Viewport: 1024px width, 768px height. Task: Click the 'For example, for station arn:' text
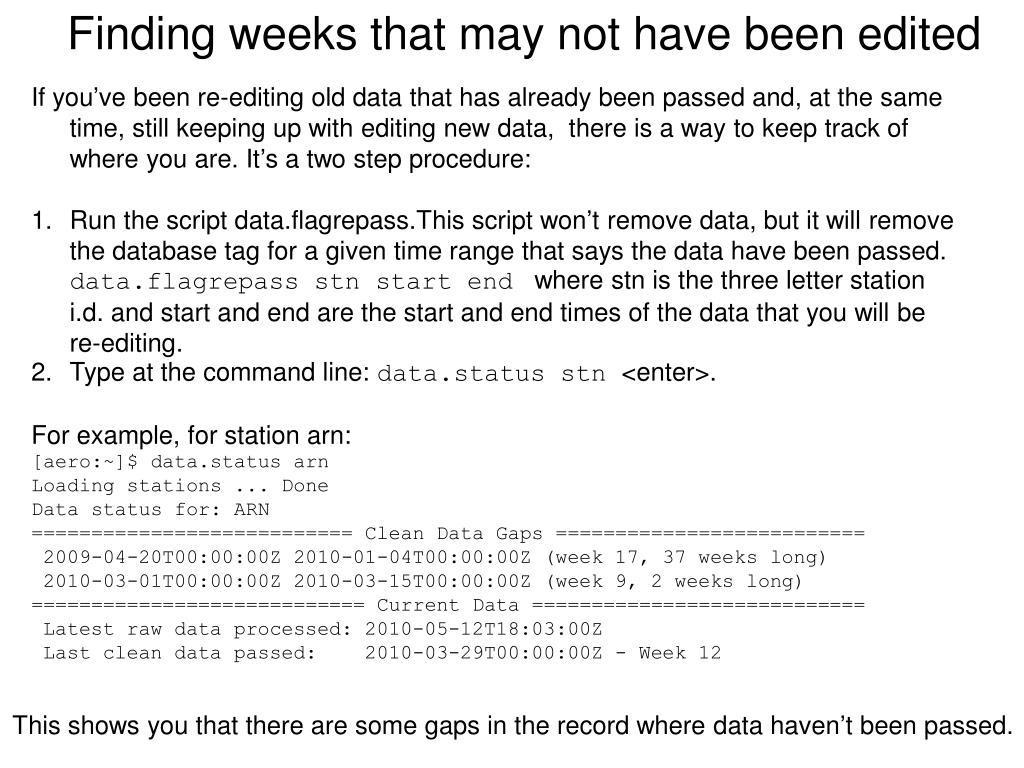[x=191, y=435]
